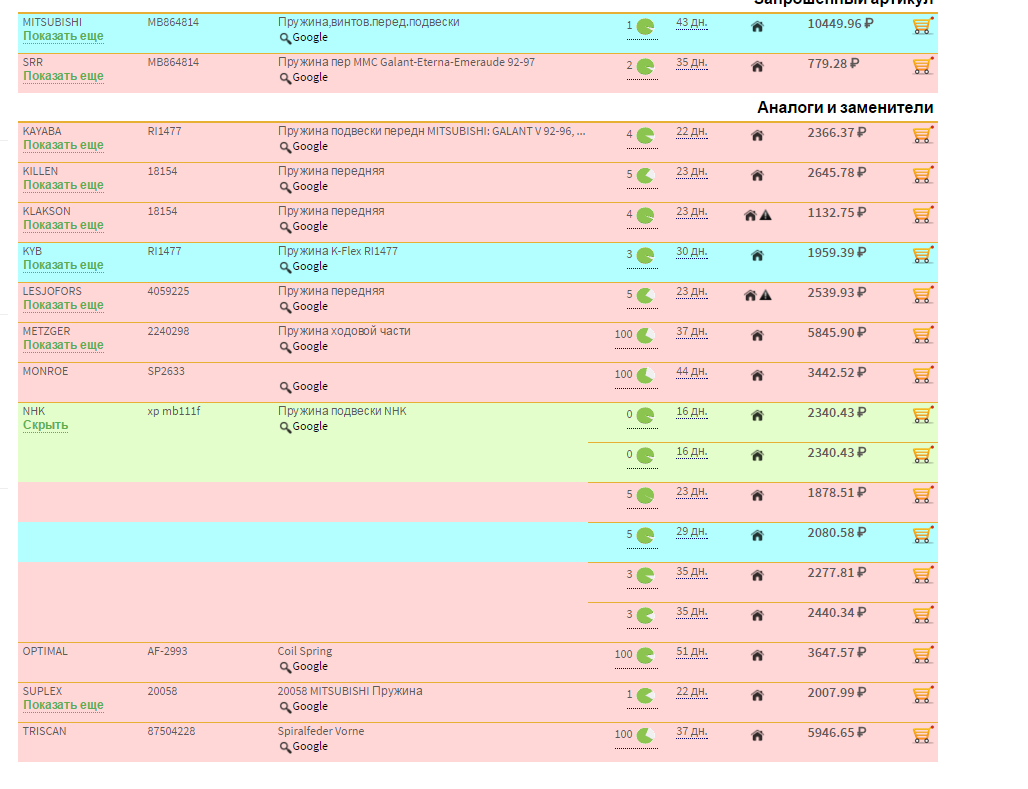Add NHK offer priced 1878.51 ₽ to cart
This screenshot has height=789, width=1028.
click(922, 495)
